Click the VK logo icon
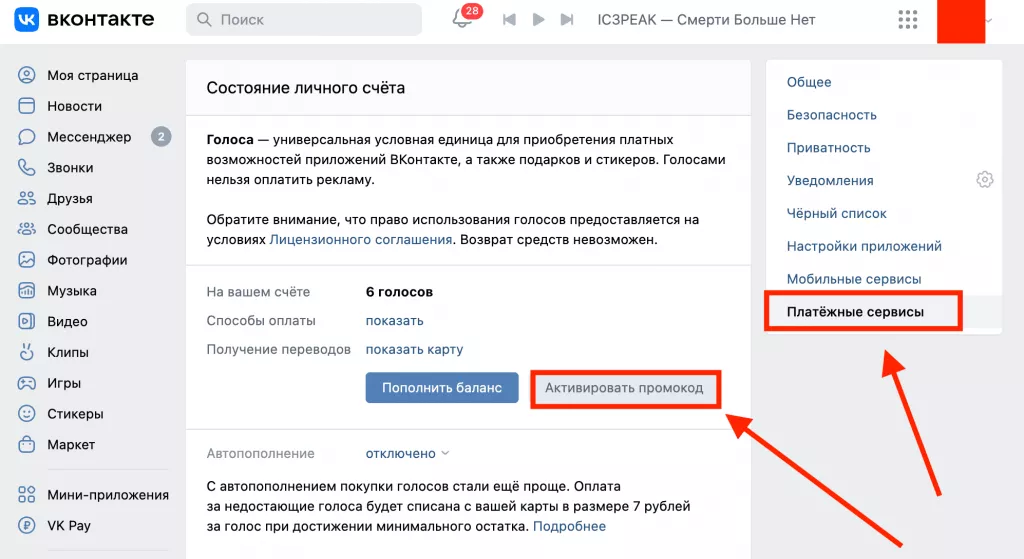Image resolution: width=1024 pixels, height=559 pixels. [27, 19]
